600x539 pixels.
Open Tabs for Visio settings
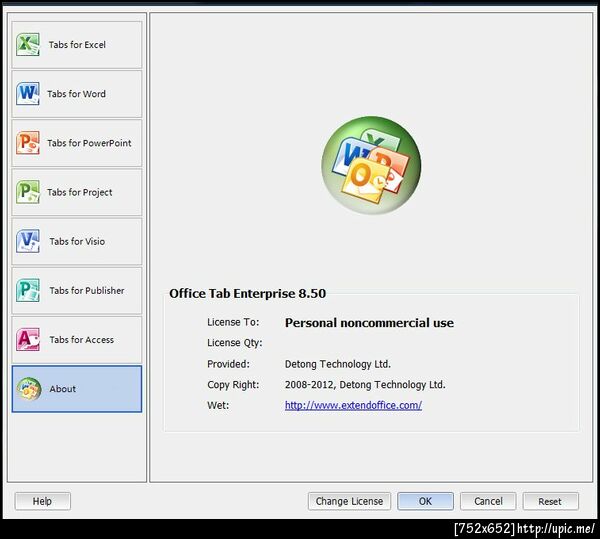[x=77, y=241]
